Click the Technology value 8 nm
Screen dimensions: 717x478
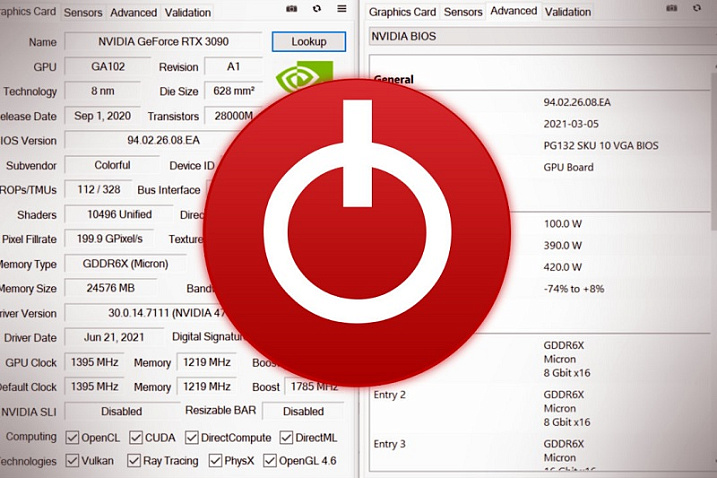coord(102,91)
